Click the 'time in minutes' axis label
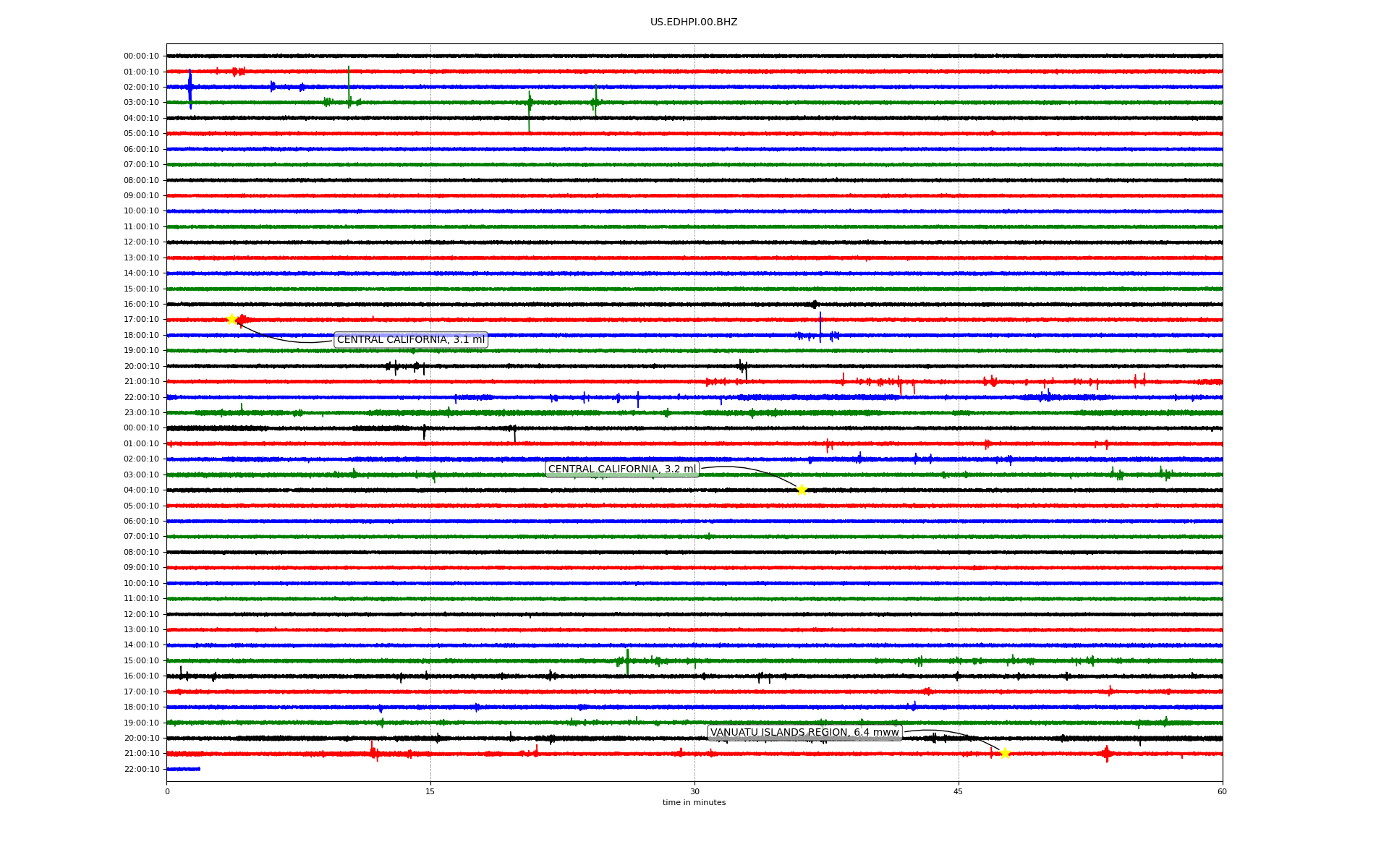Viewport: 1389px width, 868px height. point(694,802)
